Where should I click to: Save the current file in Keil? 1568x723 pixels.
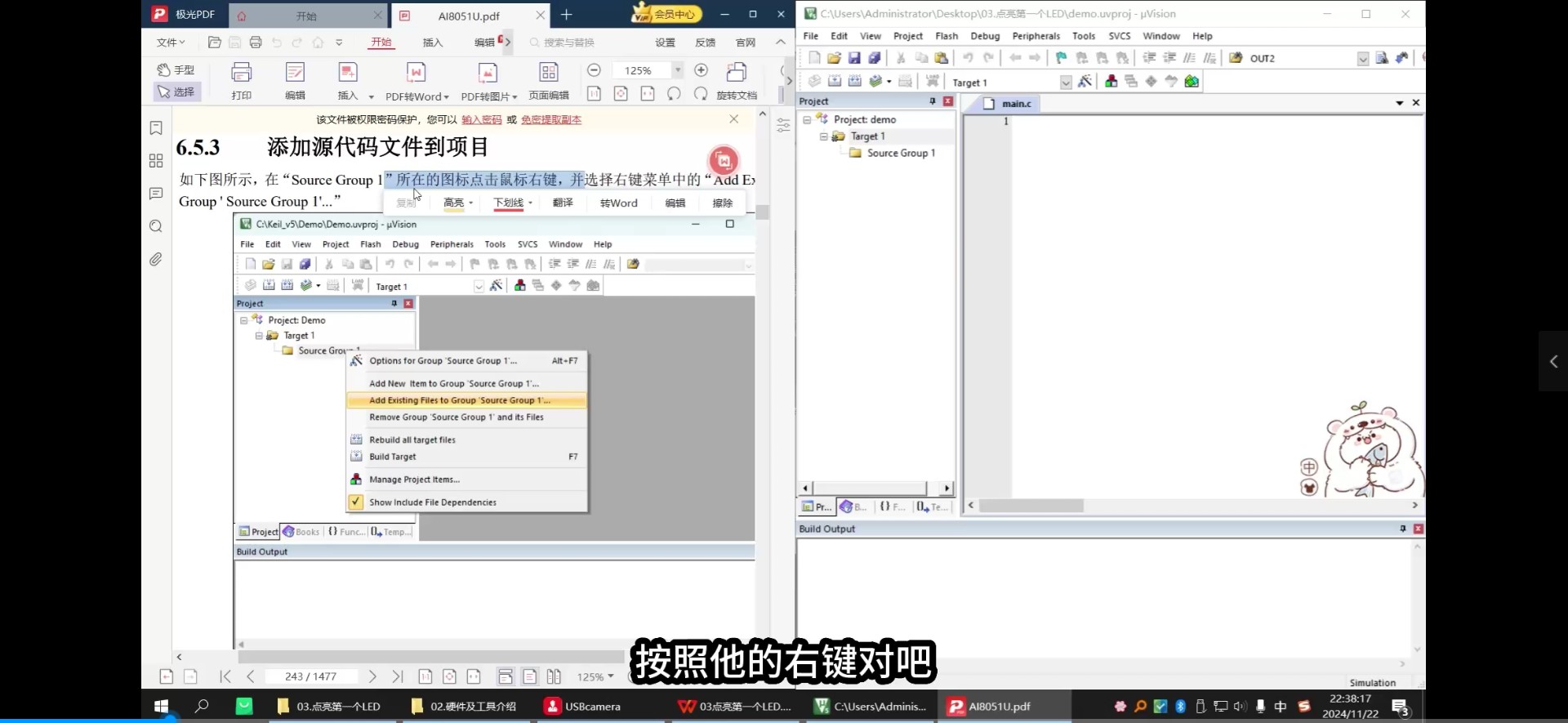854,58
